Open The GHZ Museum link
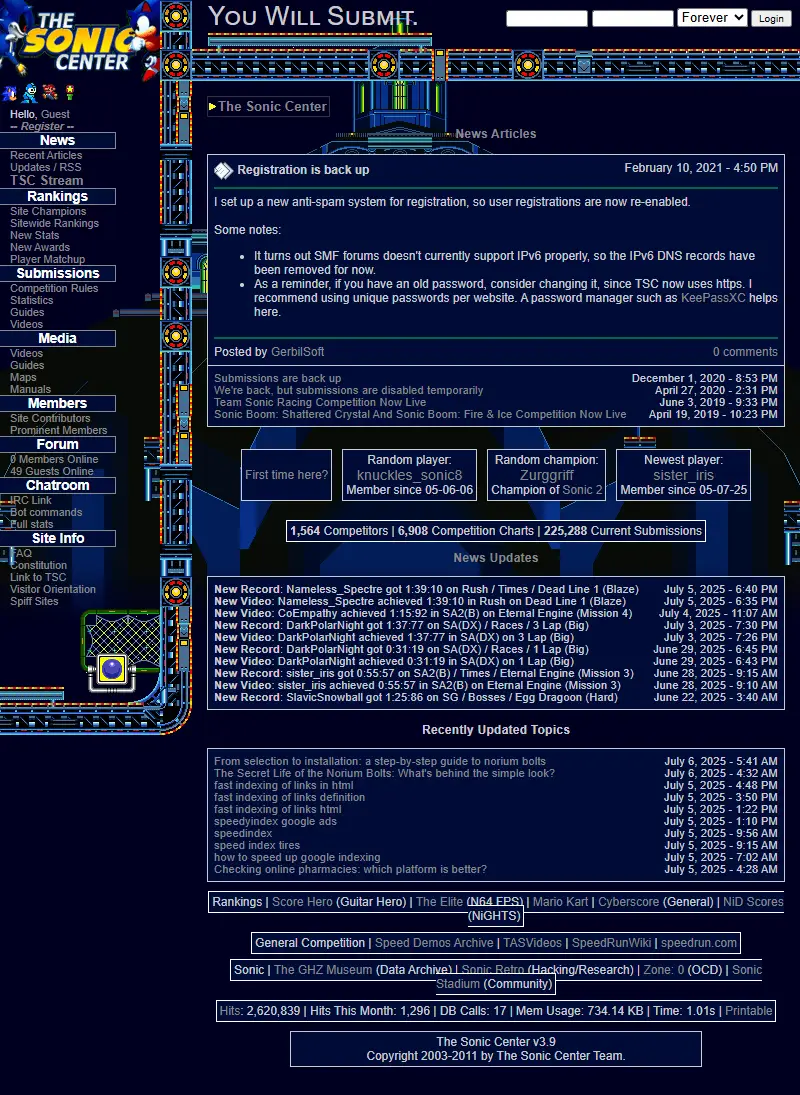Screen dimensions: 800x1095 (x=323, y=969)
